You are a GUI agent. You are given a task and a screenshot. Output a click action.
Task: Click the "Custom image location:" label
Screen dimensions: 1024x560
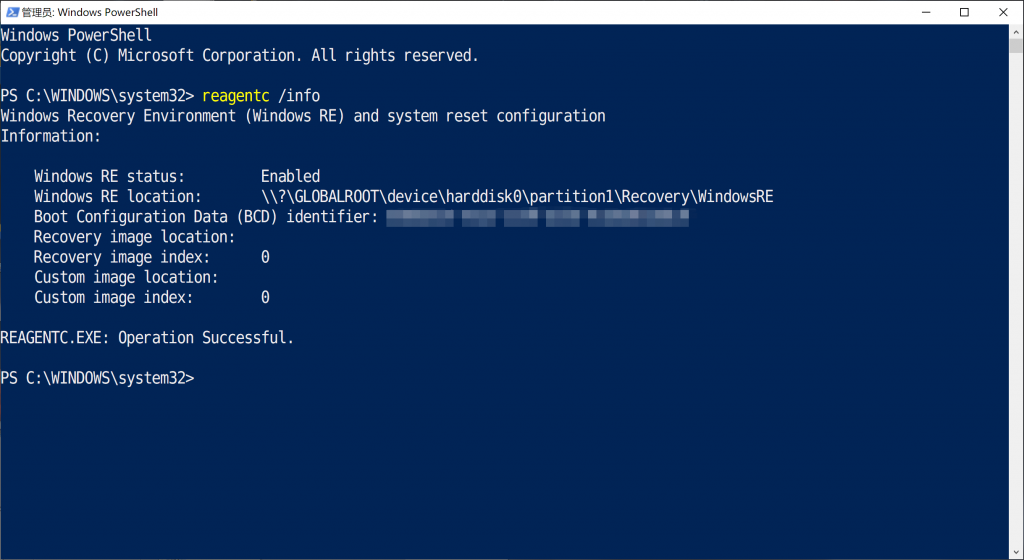point(126,277)
